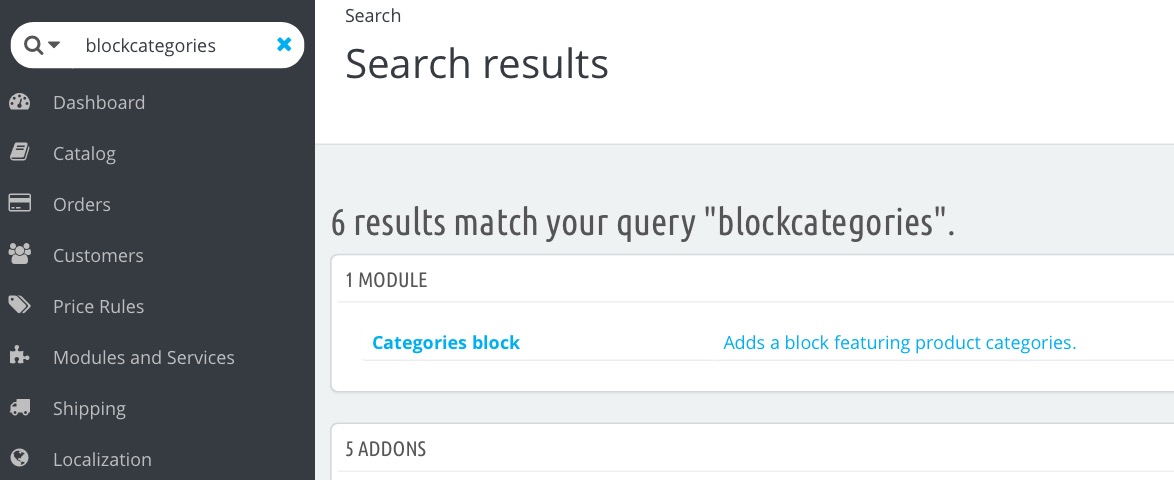Click the Customers people icon
The height and width of the screenshot is (480, 1174).
tap(19, 255)
